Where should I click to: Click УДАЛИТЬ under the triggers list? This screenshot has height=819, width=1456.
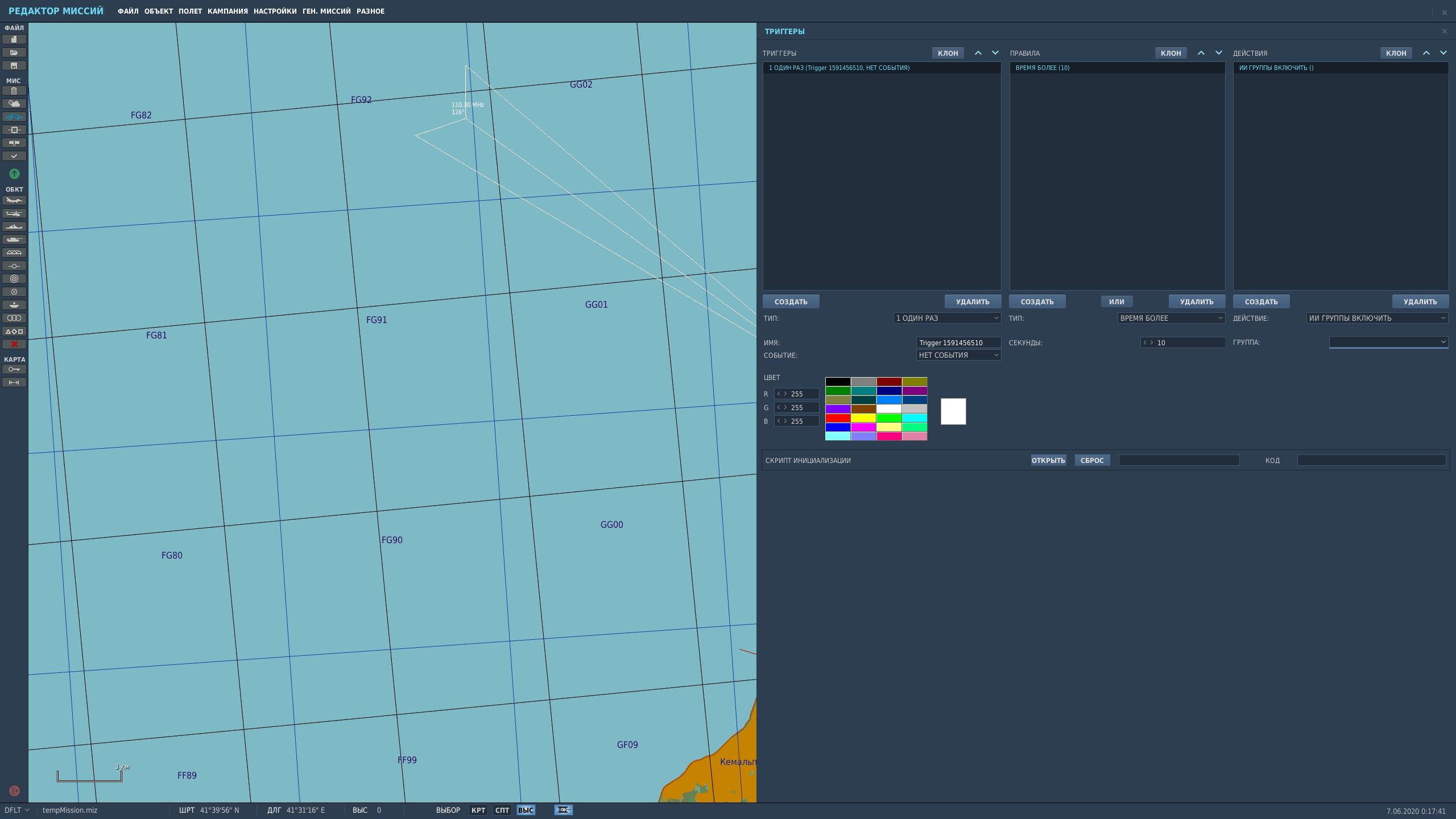(x=973, y=301)
